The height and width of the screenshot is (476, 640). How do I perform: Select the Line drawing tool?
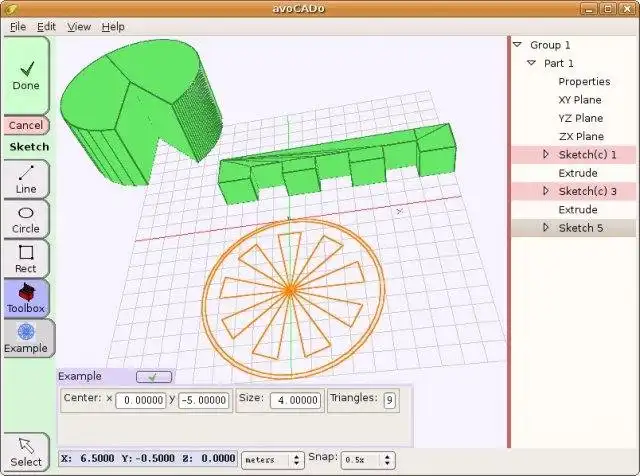click(x=26, y=180)
